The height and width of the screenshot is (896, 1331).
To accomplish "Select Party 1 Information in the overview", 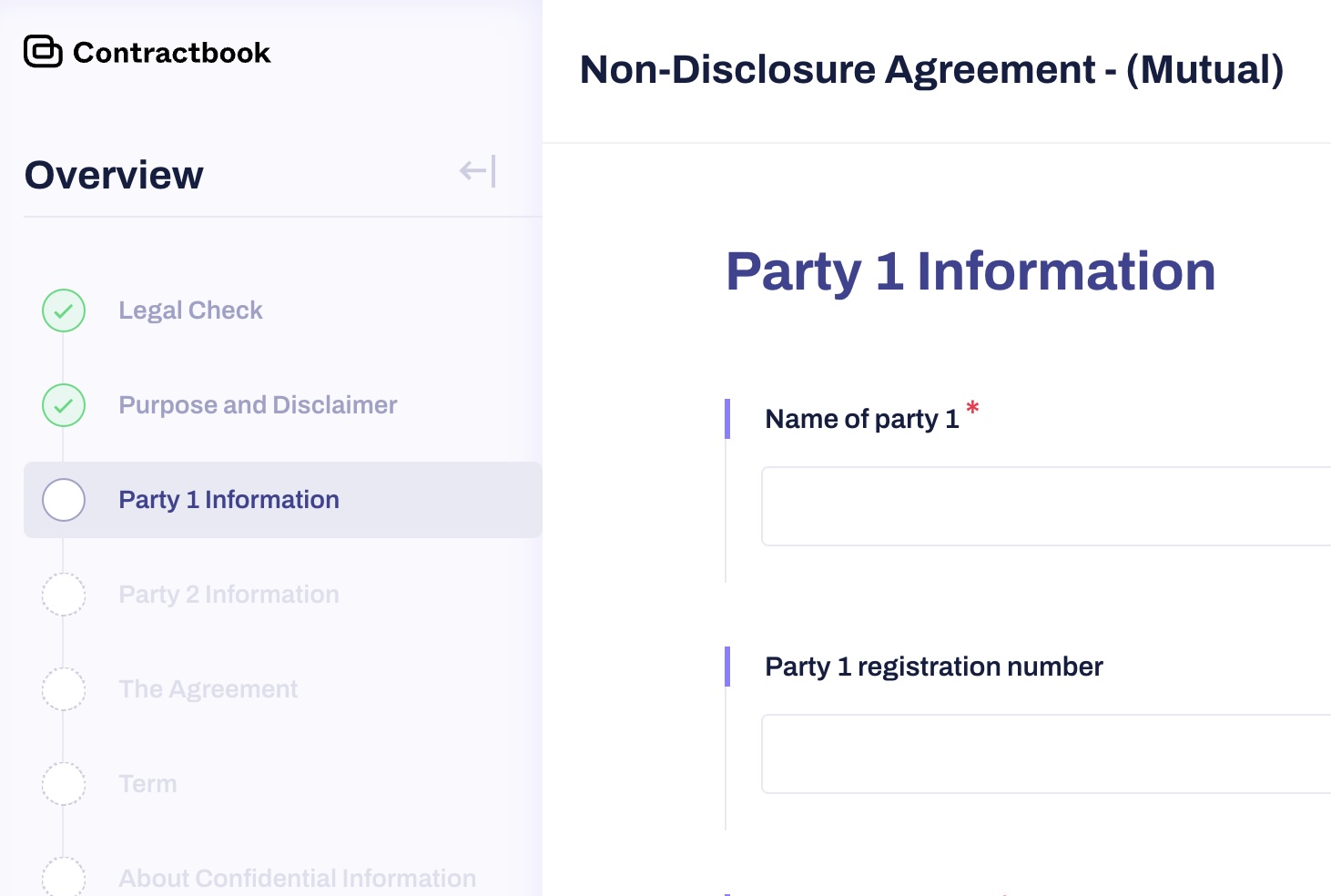I will (x=229, y=500).
